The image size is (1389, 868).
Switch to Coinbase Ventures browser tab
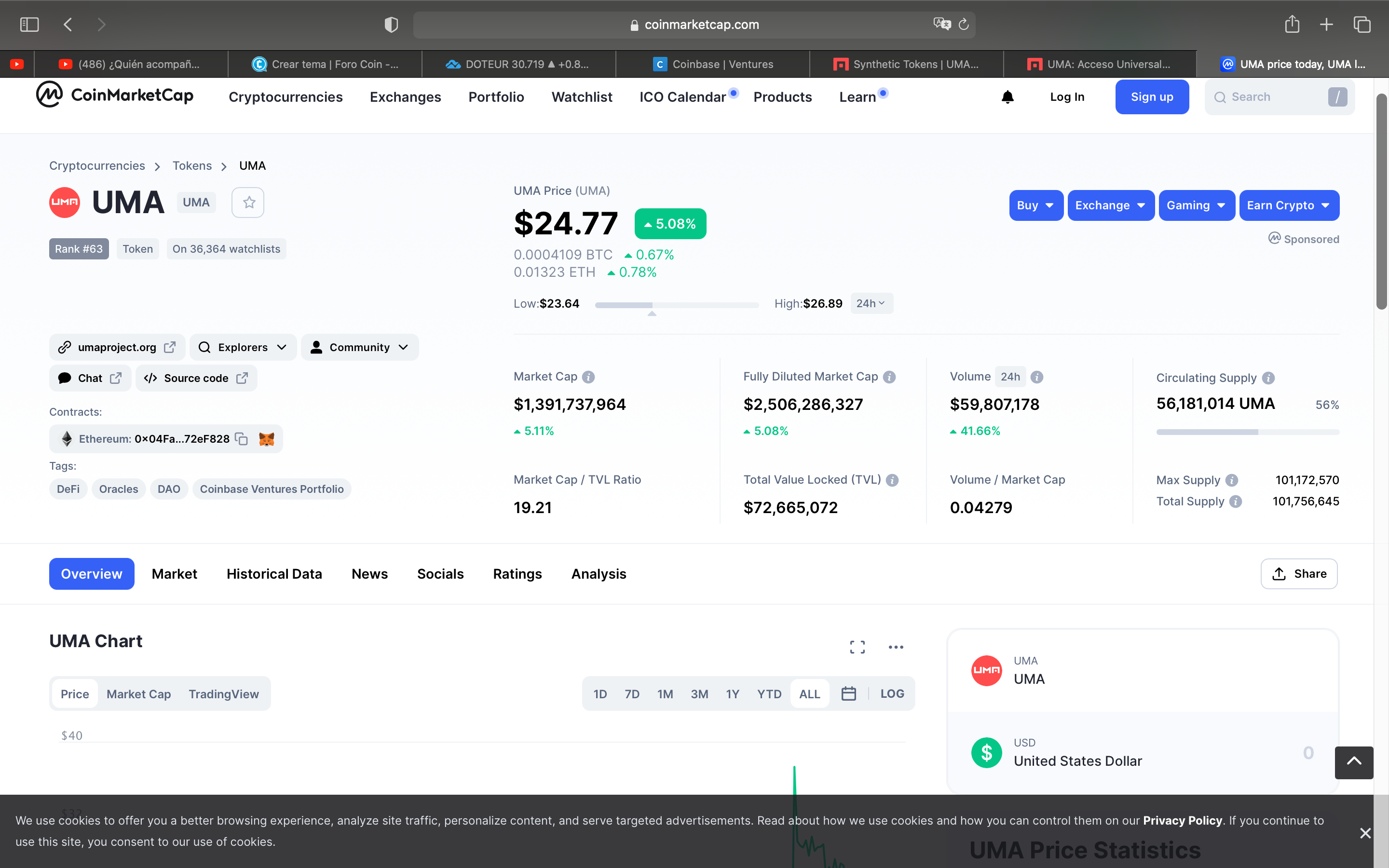pos(712,64)
